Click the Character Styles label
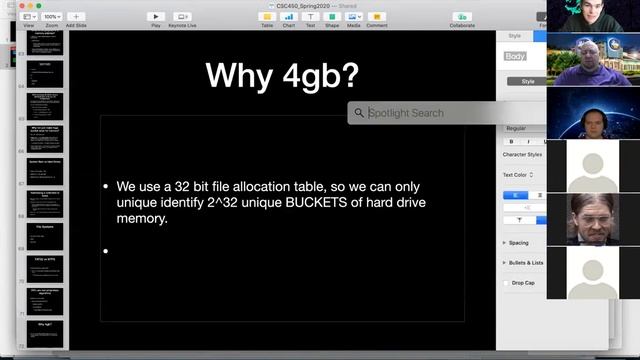 [x=522, y=155]
